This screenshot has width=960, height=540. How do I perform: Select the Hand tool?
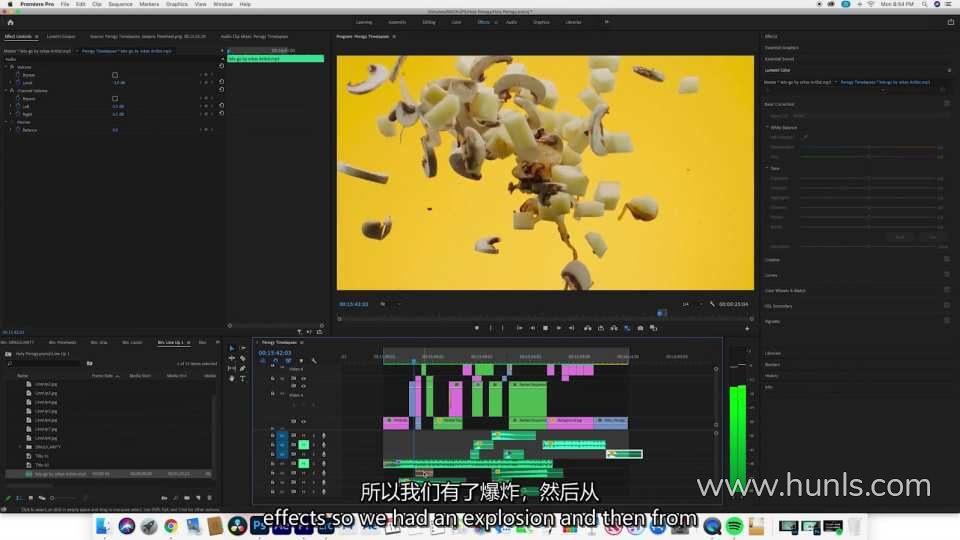coord(232,378)
